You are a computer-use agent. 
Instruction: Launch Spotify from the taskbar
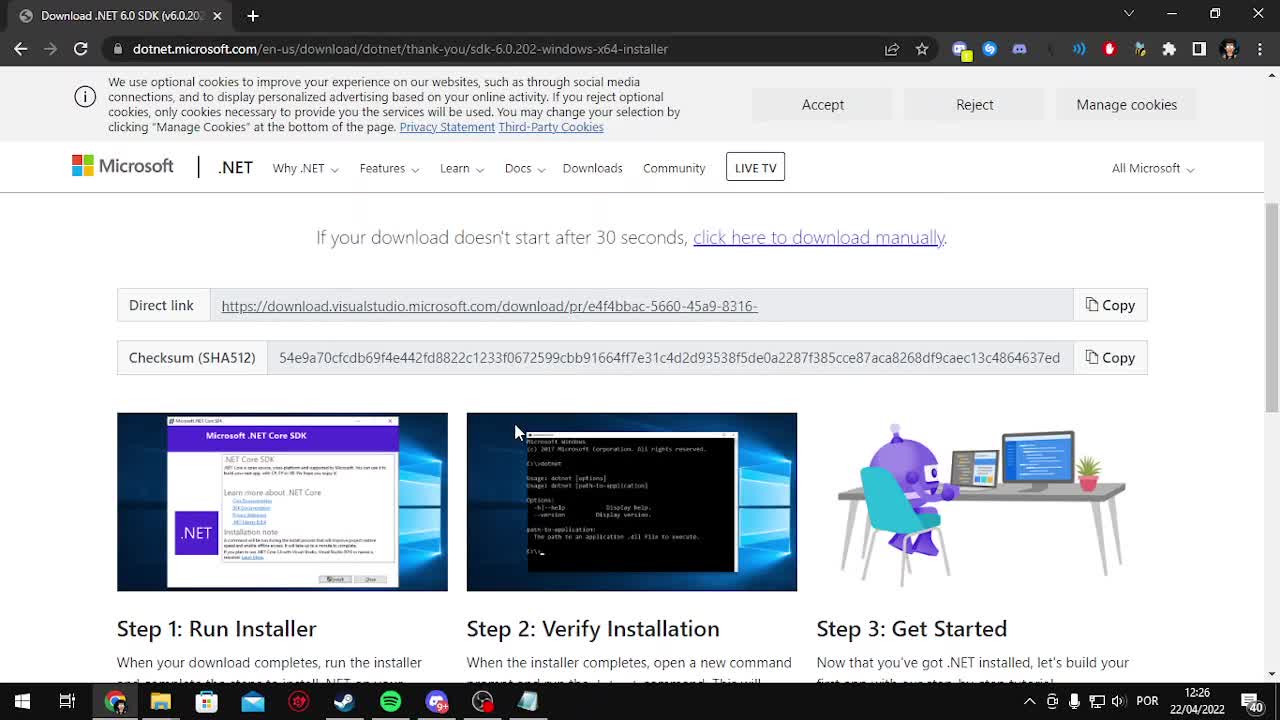(x=390, y=702)
